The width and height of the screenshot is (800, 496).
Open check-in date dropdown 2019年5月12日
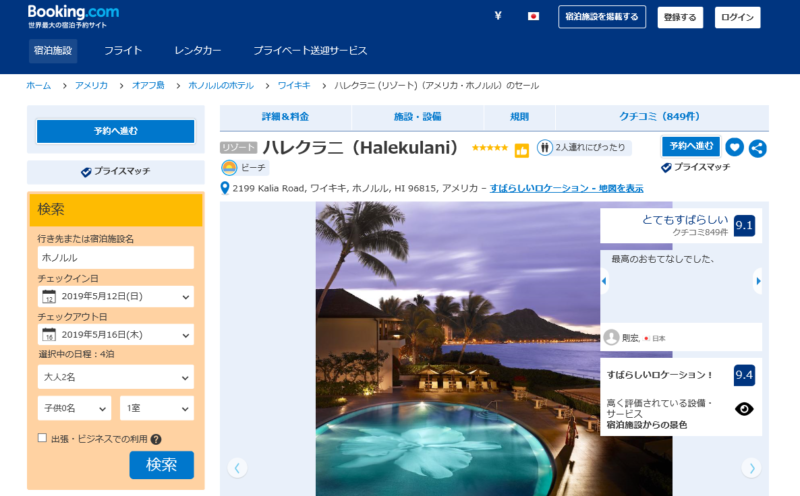(x=116, y=296)
